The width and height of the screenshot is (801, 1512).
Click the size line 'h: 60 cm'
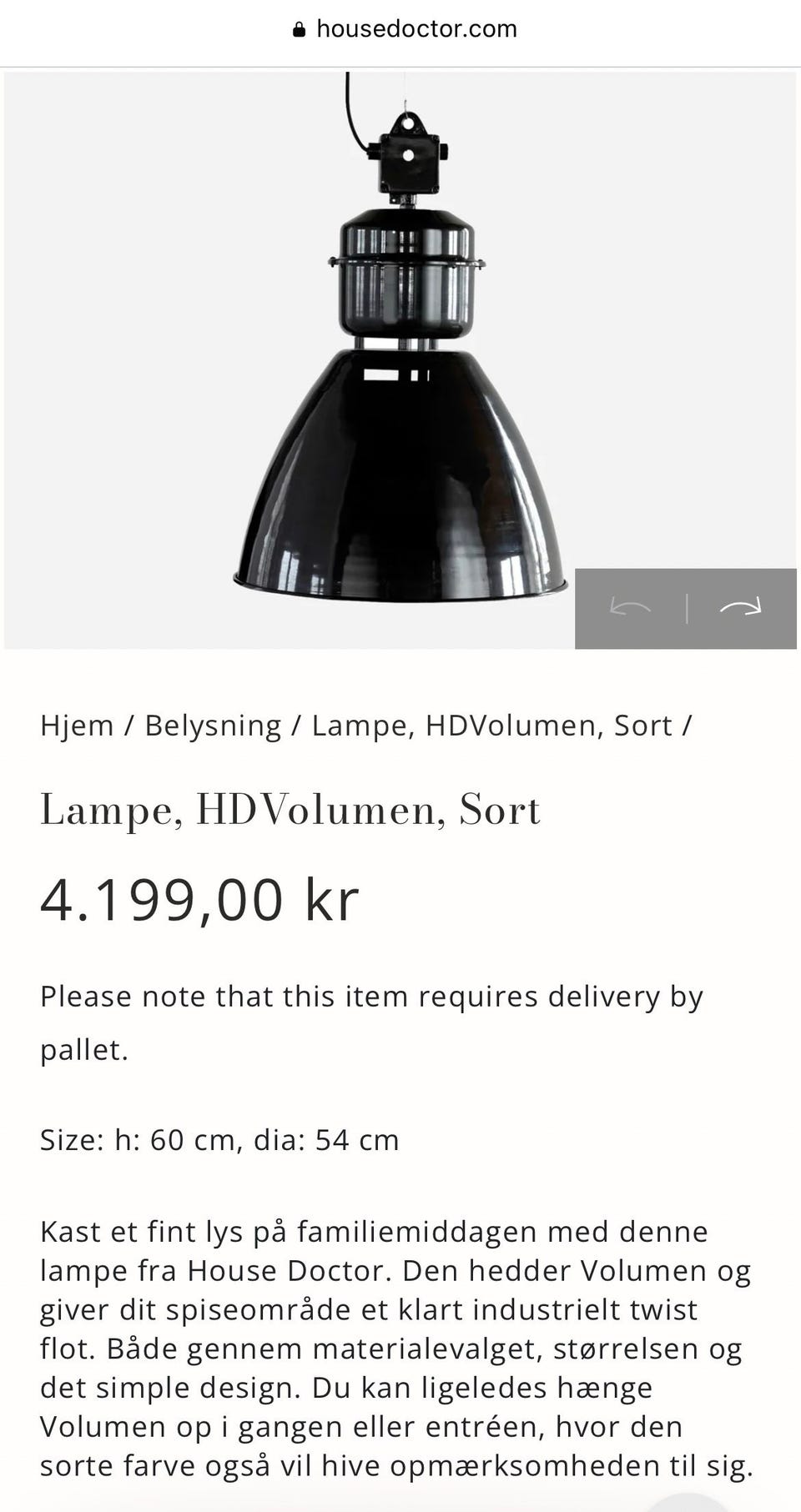tap(175, 1140)
